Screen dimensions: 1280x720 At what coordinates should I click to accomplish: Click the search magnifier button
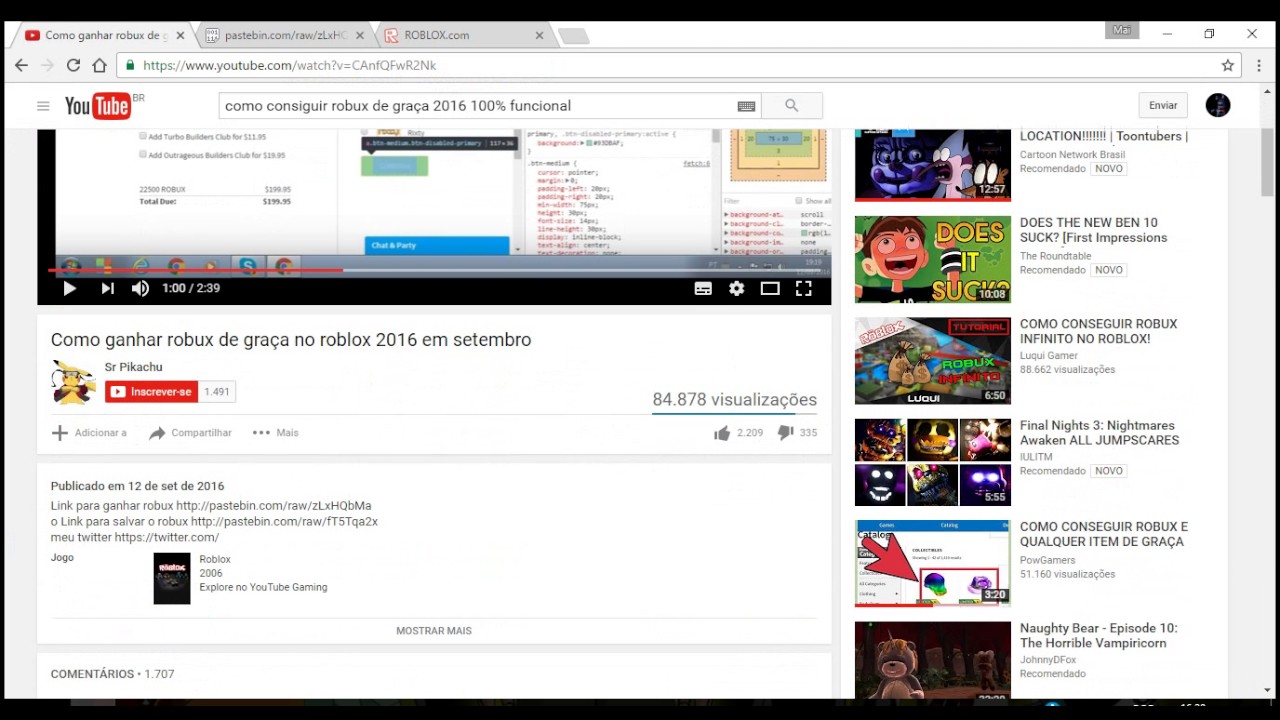coord(792,106)
